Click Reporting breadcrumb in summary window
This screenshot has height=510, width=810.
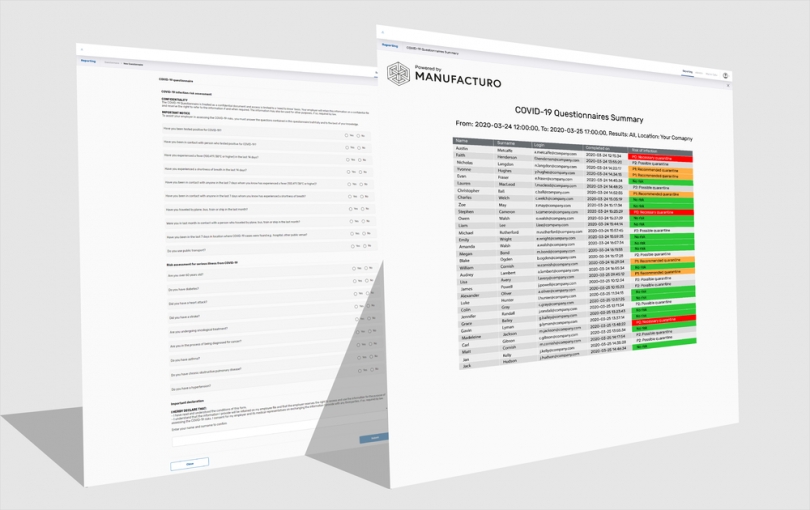coord(390,45)
